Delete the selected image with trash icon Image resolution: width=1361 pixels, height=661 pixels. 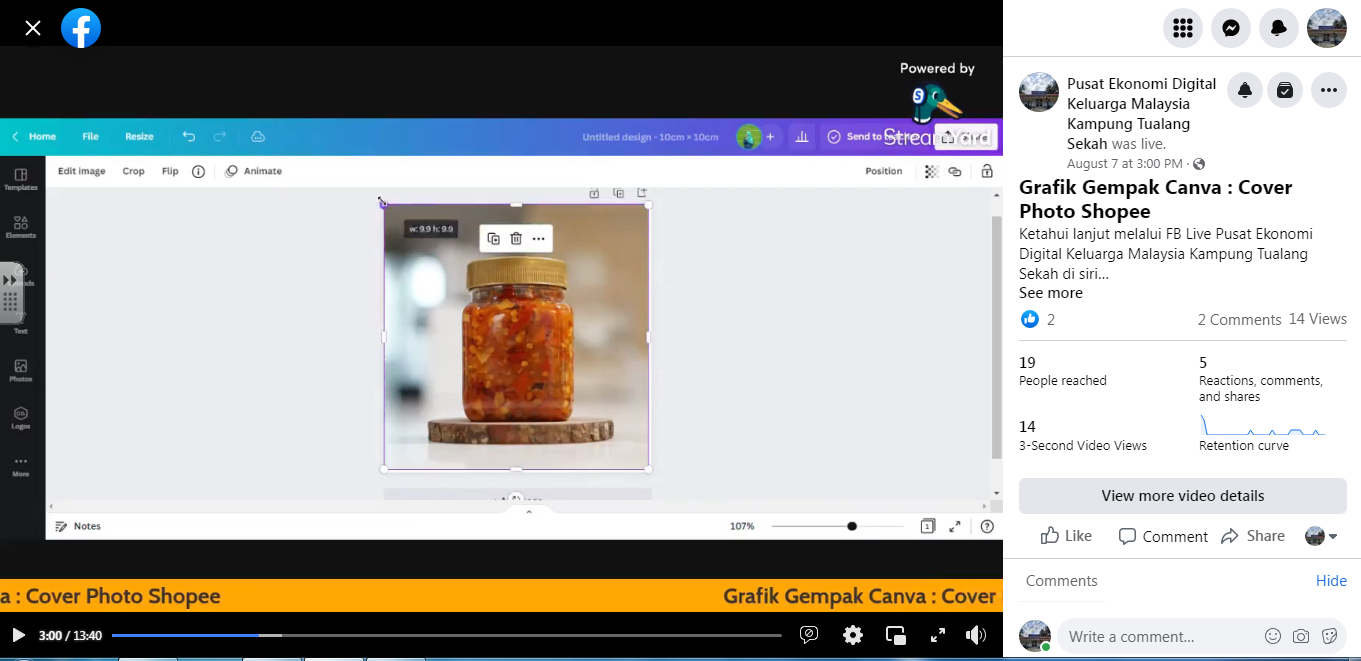tap(516, 238)
